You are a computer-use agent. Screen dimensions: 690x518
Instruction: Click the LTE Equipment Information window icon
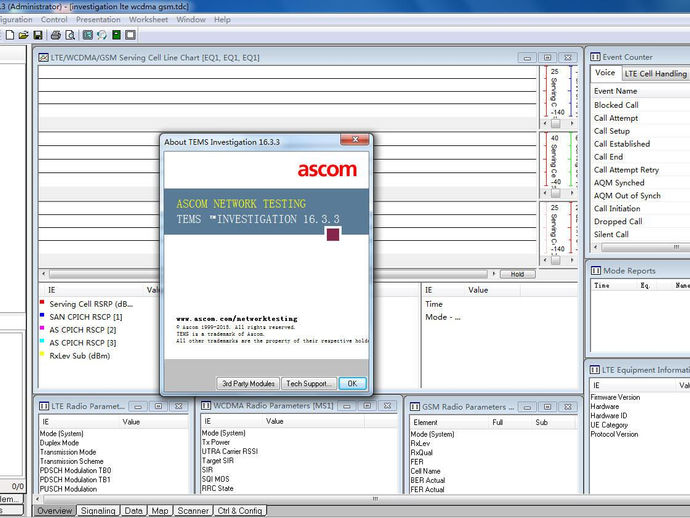[595, 370]
